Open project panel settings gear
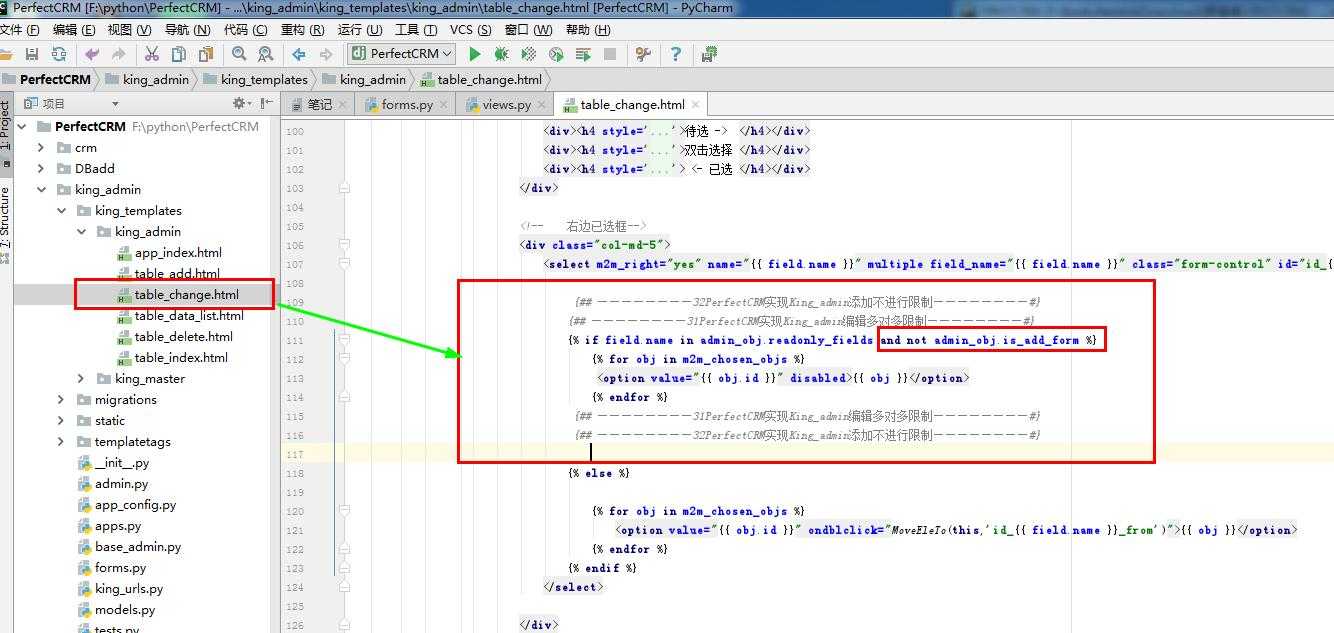The image size is (1334, 633). click(x=241, y=103)
